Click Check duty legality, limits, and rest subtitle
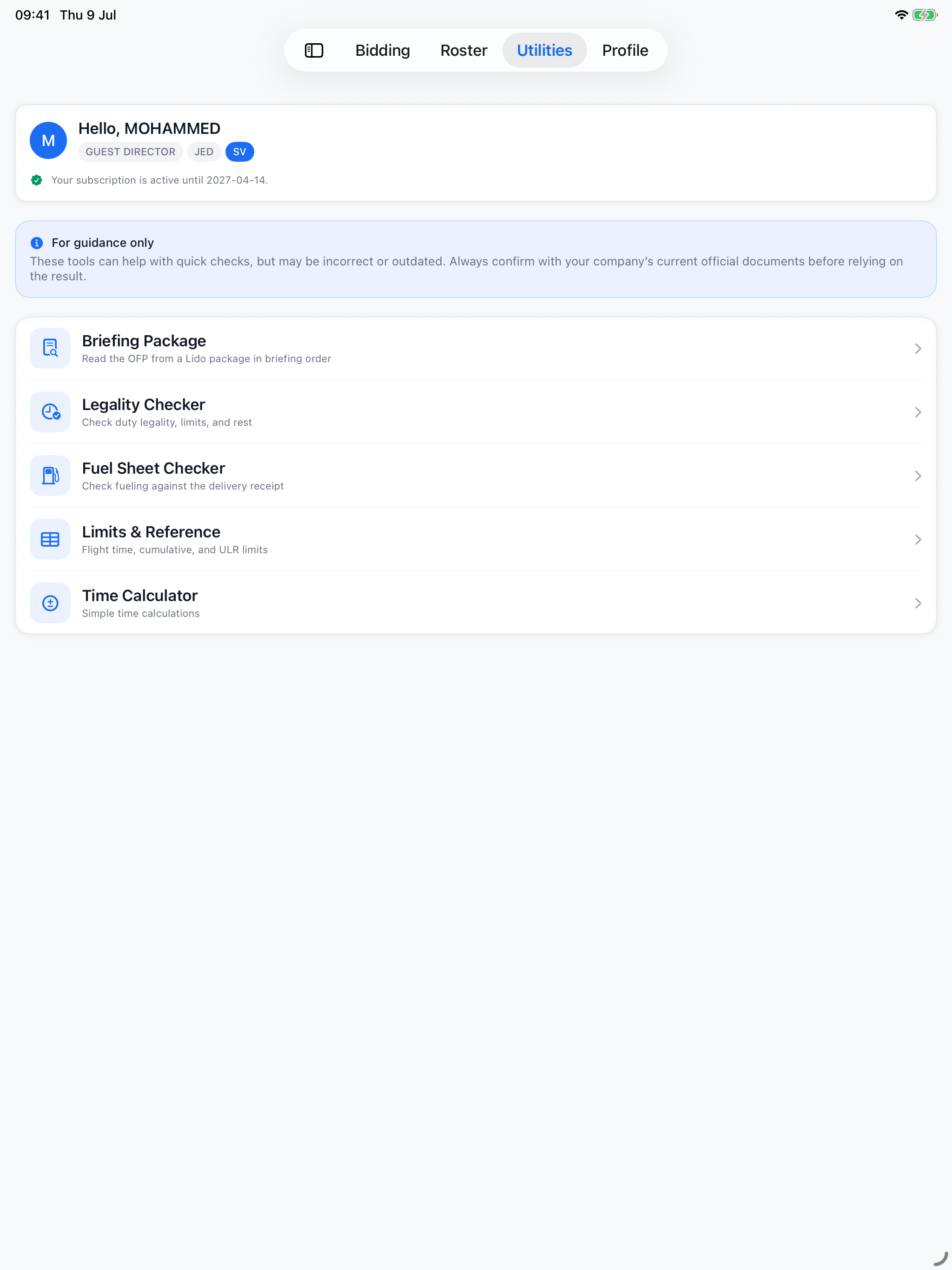This screenshot has height=1270, width=952. coord(167,423)
